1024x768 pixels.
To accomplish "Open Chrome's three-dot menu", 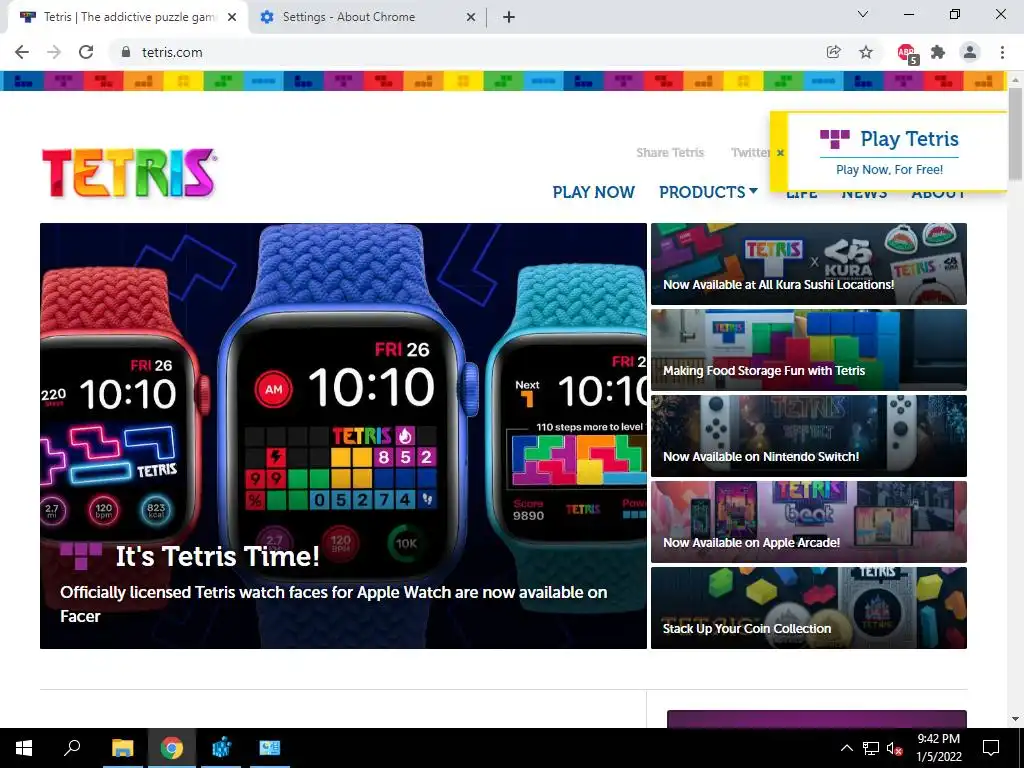I will (x=1002, y=52).
